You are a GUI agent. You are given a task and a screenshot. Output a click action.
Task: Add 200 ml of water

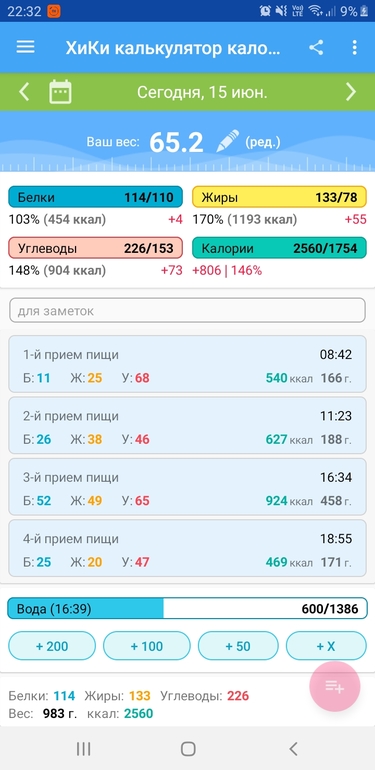coord(52,646)
